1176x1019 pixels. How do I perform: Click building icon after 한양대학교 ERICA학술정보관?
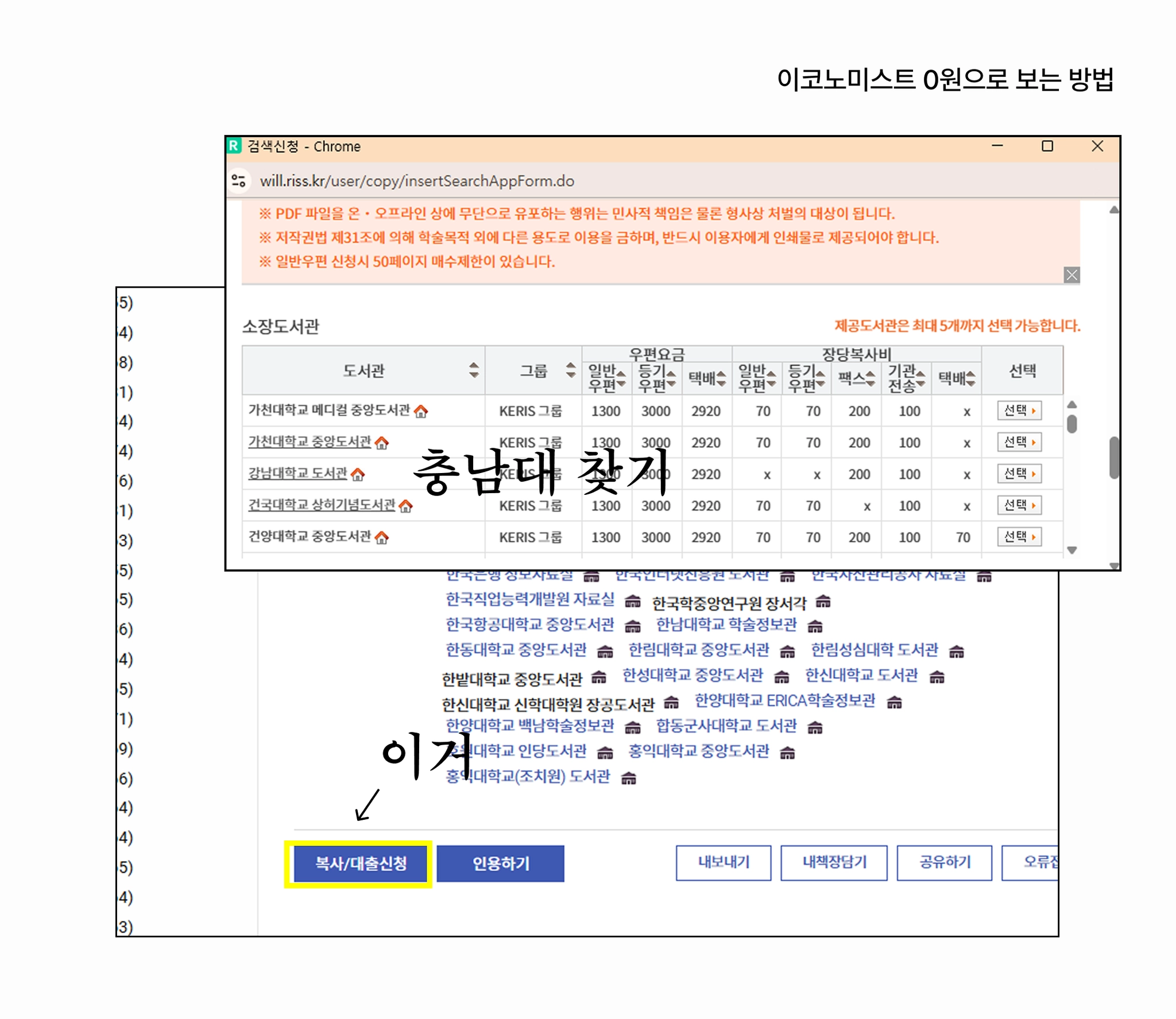coord(894,702)
